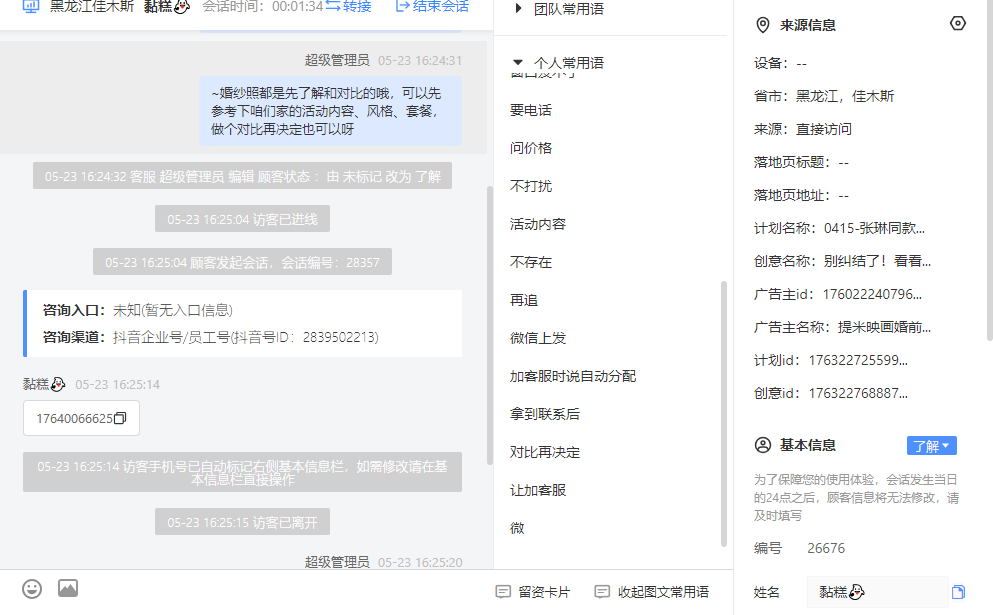Click the 基本信息 section heading
Viewport: 993px width, 615px height.
(x=807, y=445)
